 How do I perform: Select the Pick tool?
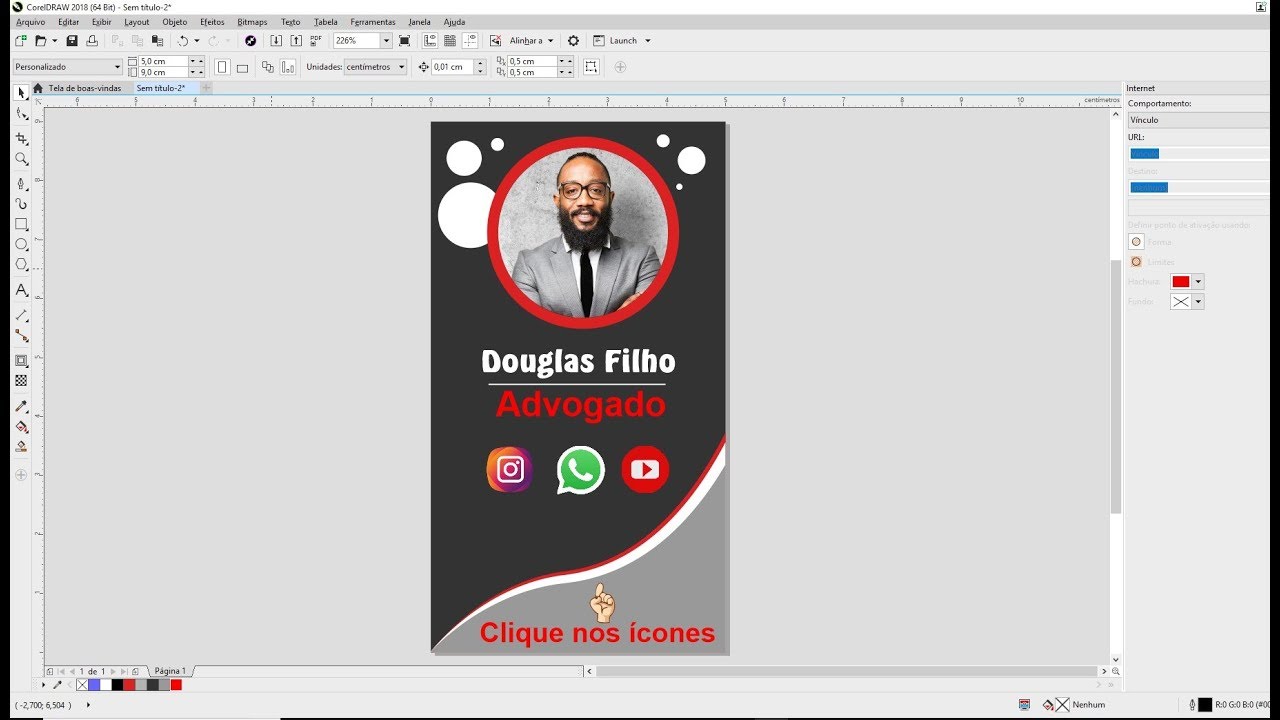[21, 93]
